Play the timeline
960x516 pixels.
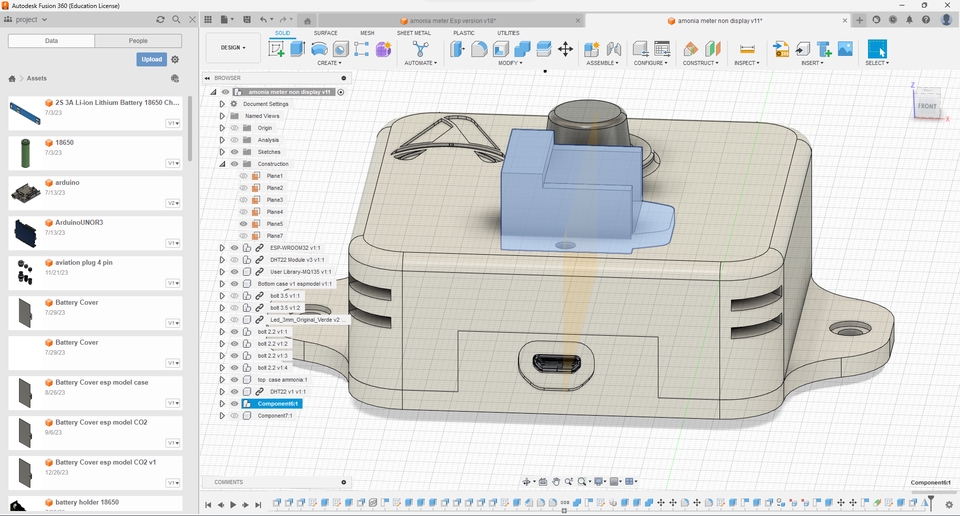[233, 505]
